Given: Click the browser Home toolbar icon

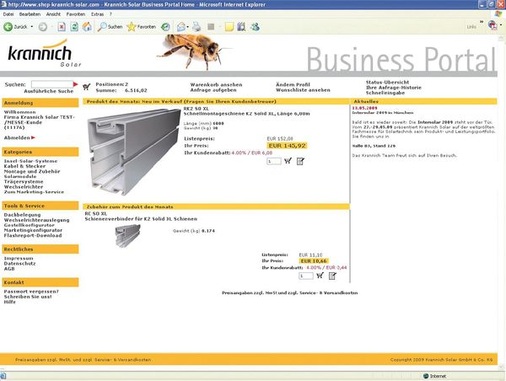Looking at the screenshot, I should [x=87, y=27].
